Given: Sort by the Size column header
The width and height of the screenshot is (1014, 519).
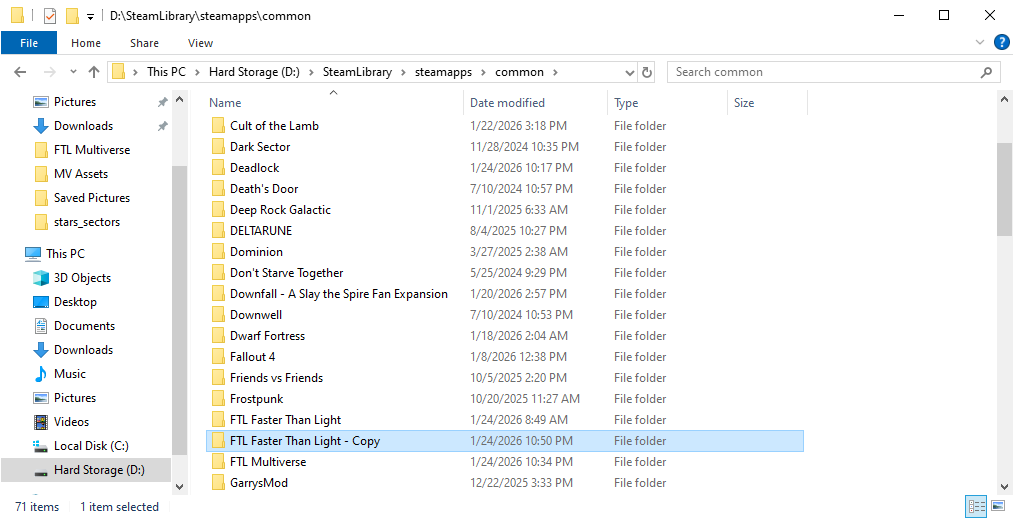Looking at the screenshot, I should pyautogui.click(x=744, y=103).
